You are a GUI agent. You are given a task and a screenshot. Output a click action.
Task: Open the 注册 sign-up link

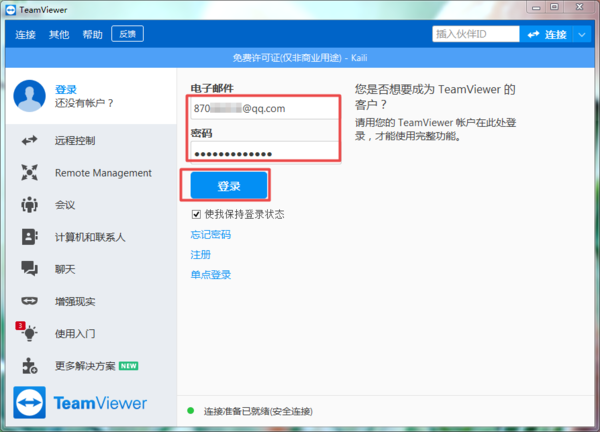[x=200, y=255]
